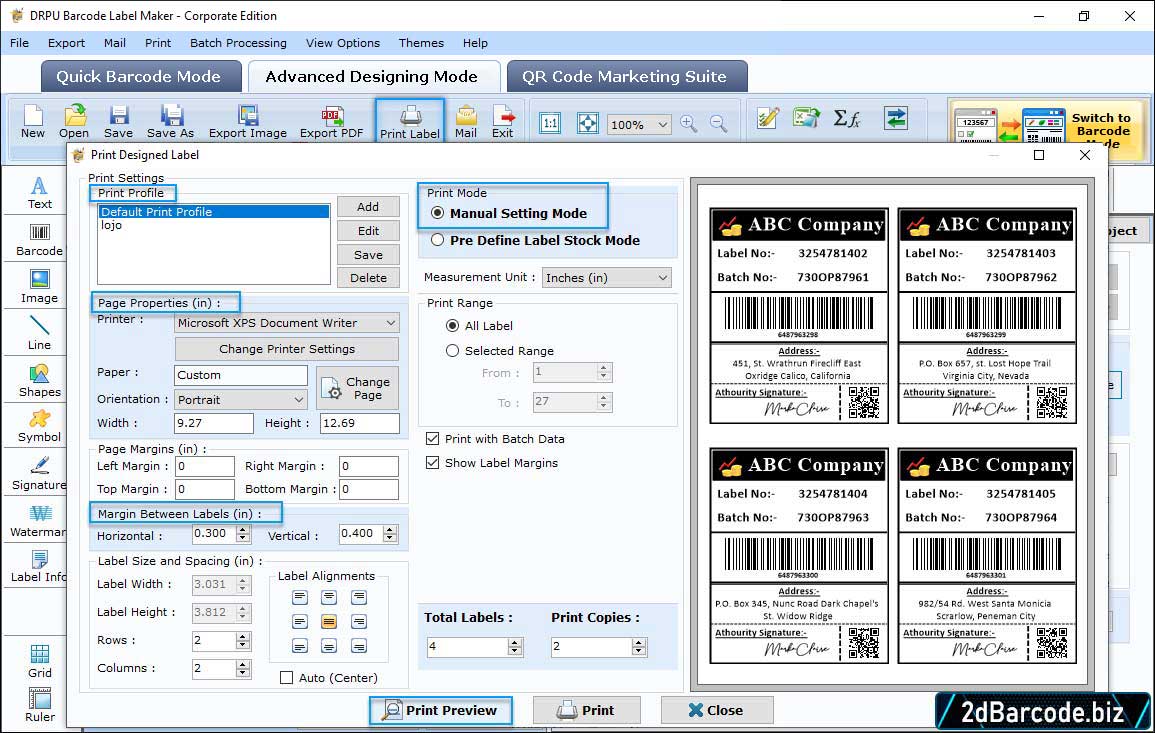Open the Export menu
The width and height of the screenshot is (1155, 733).
point(66,43)
